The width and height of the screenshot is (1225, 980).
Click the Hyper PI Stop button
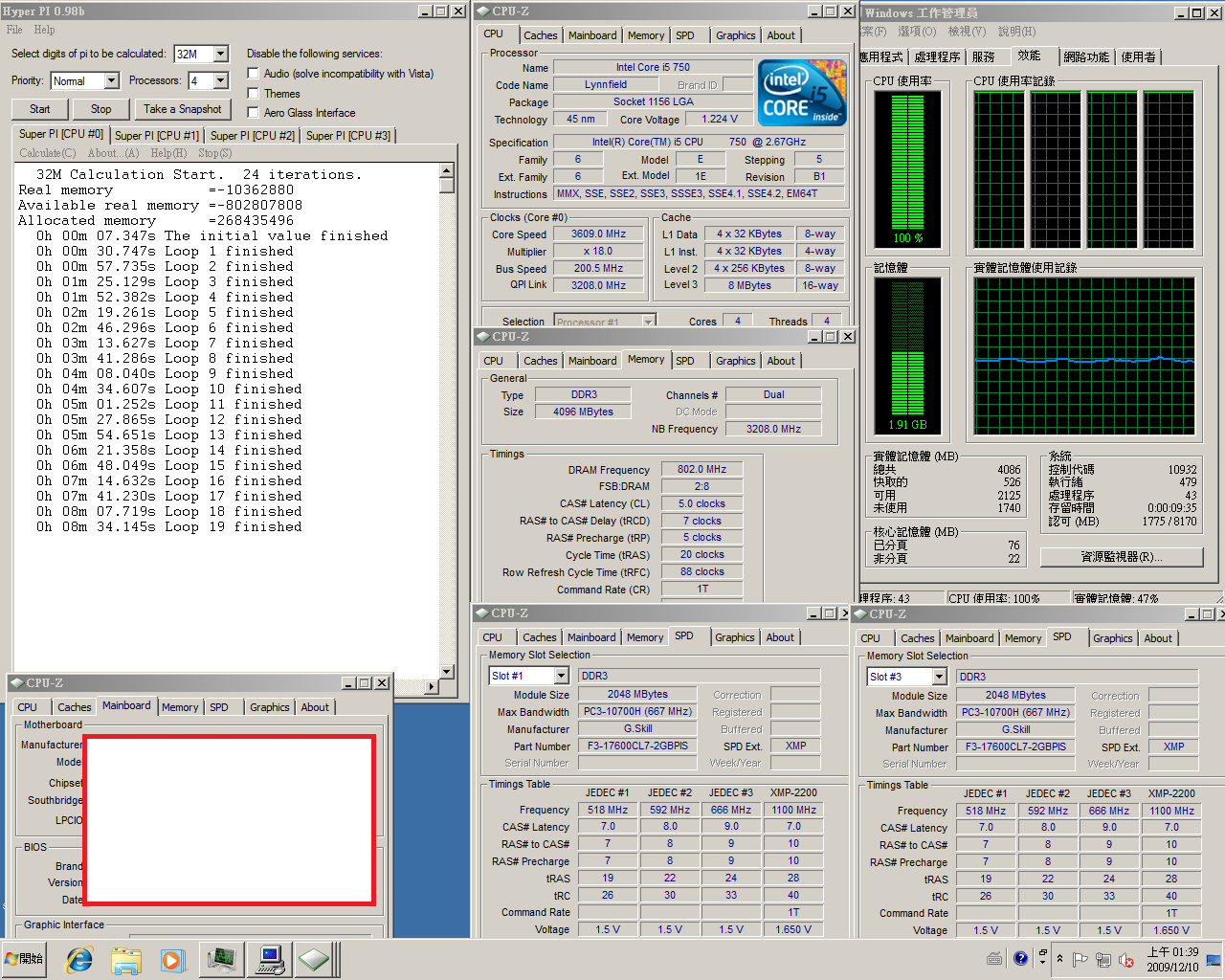[100, 109]
